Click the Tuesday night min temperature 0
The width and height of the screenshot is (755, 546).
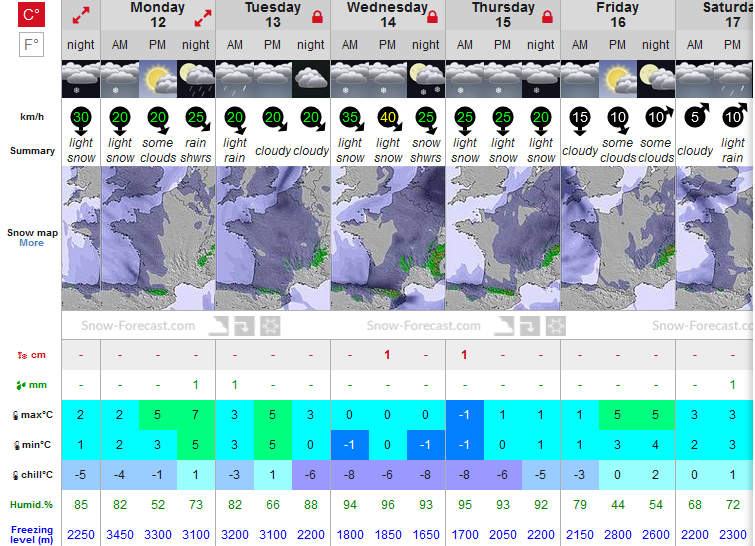[x=311, y=444]
